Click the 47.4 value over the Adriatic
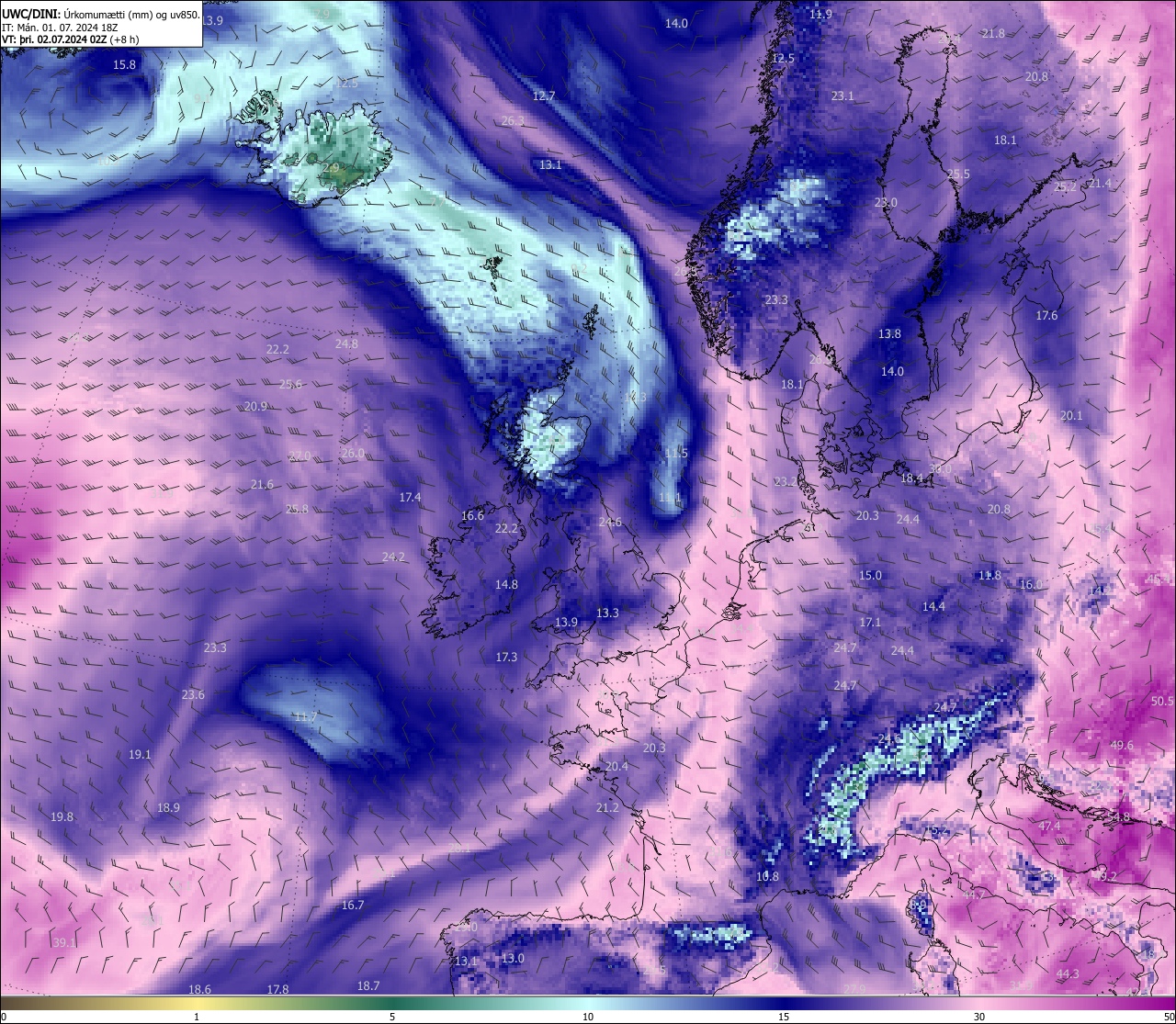The width and height of the screenshot is (1176, 1024). click(x=1049, y=827)
